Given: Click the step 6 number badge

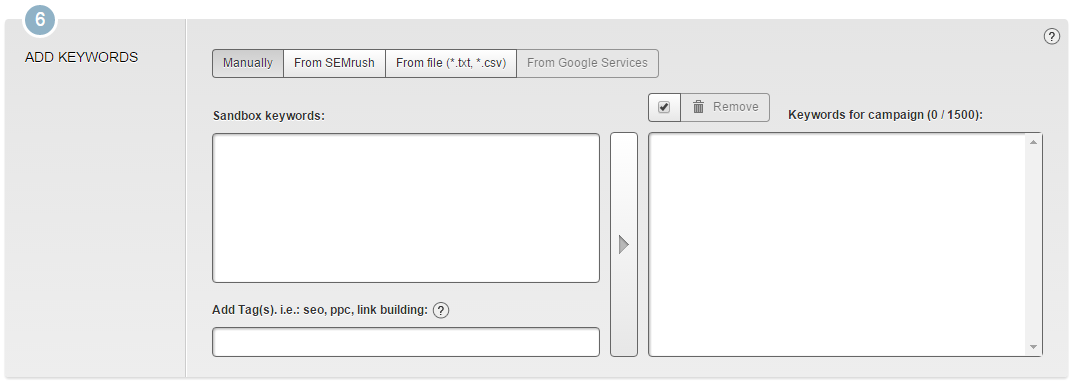Looking at the screenshot, I should point(40,19).
